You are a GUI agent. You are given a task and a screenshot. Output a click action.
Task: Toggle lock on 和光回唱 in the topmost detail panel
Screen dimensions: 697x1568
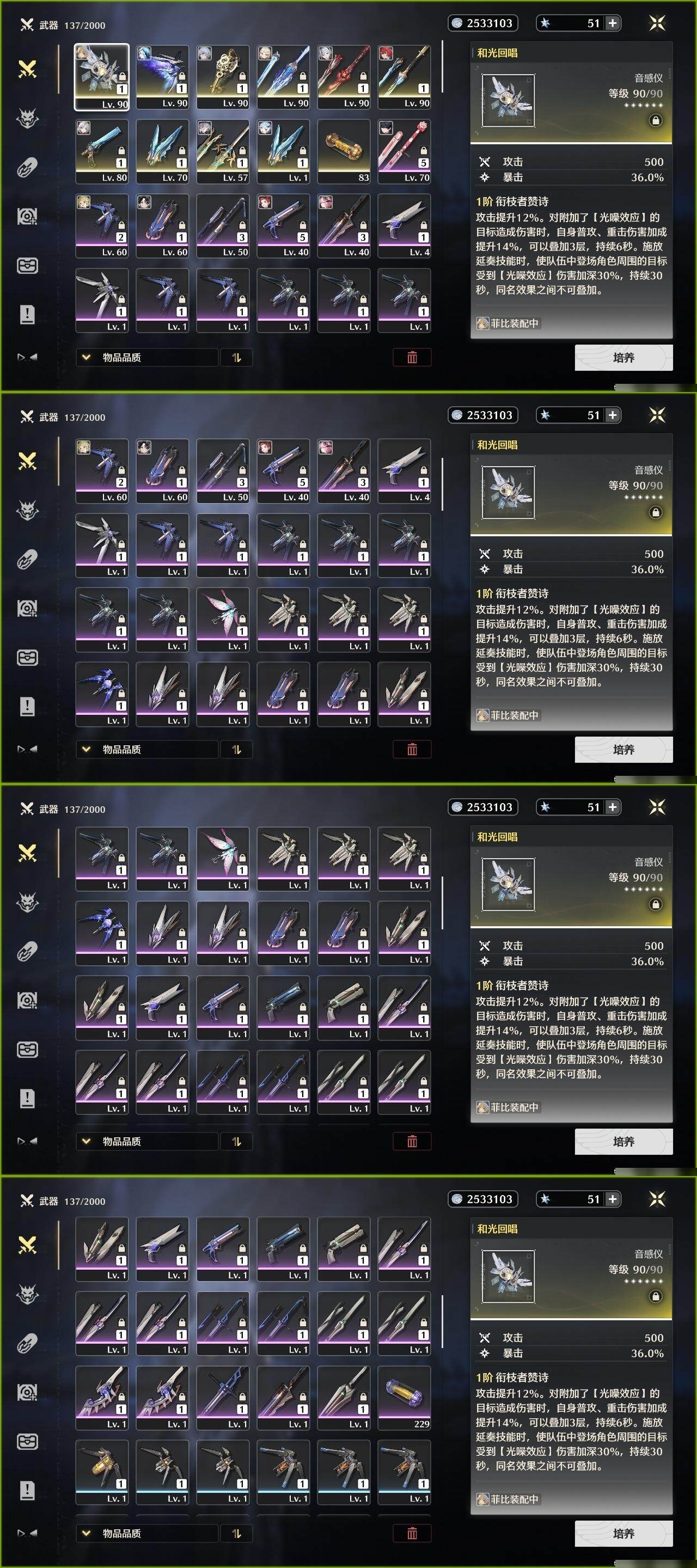656,120
